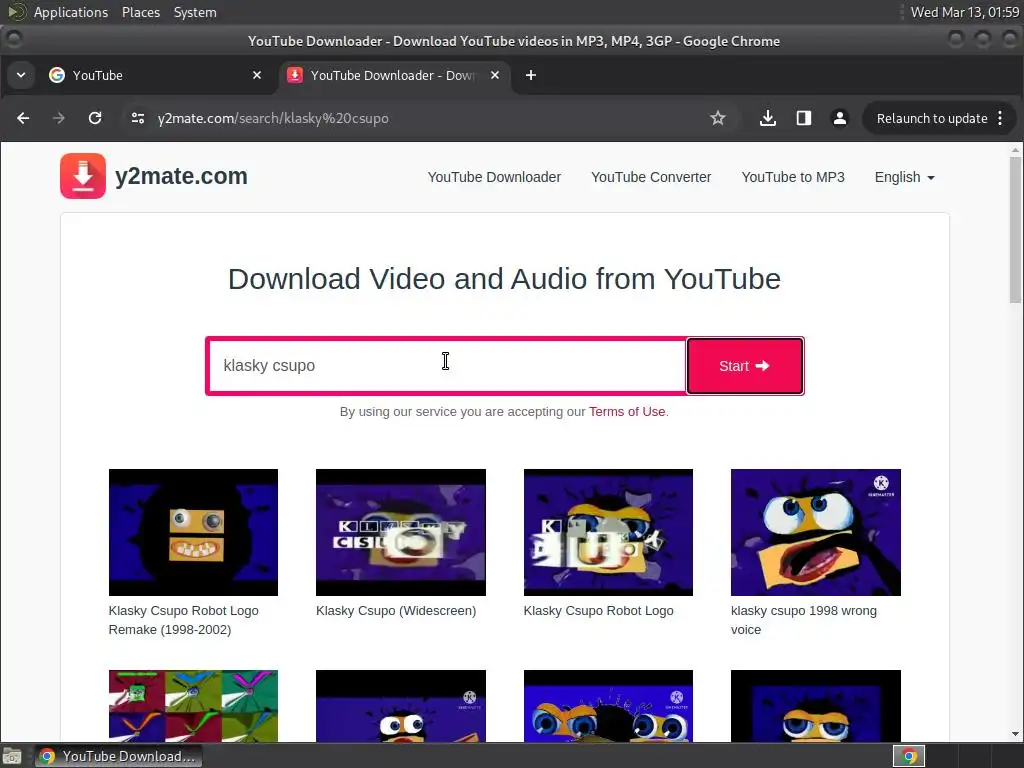Open site information icon in address bar

(138, 118)
